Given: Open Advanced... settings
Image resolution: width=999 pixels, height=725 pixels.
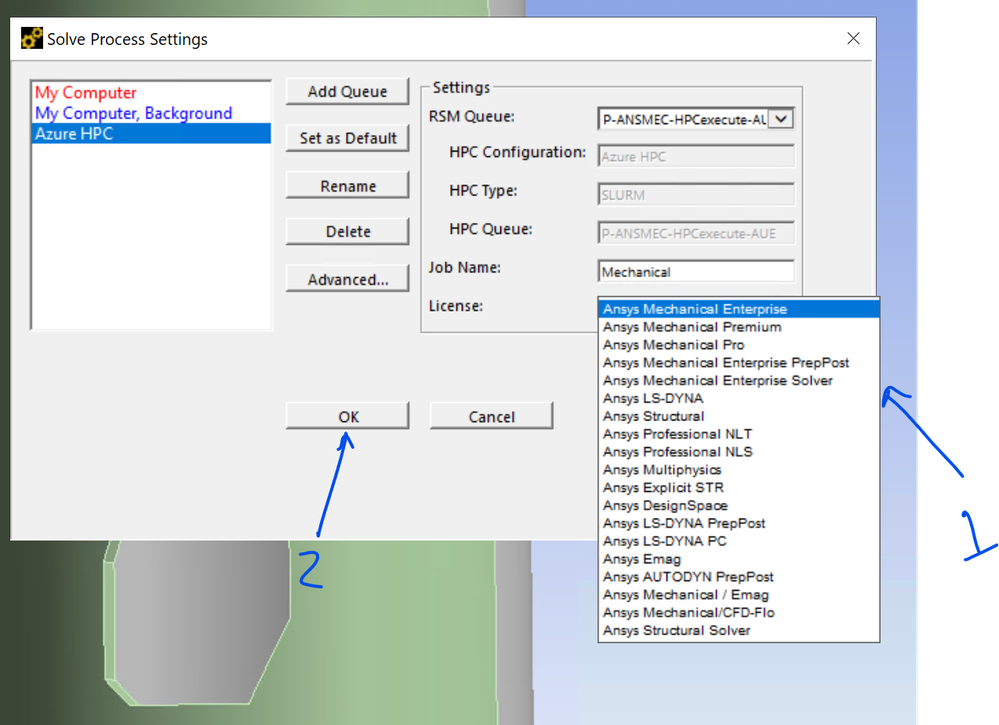Looking at the screenshot, I should point(347,279).
